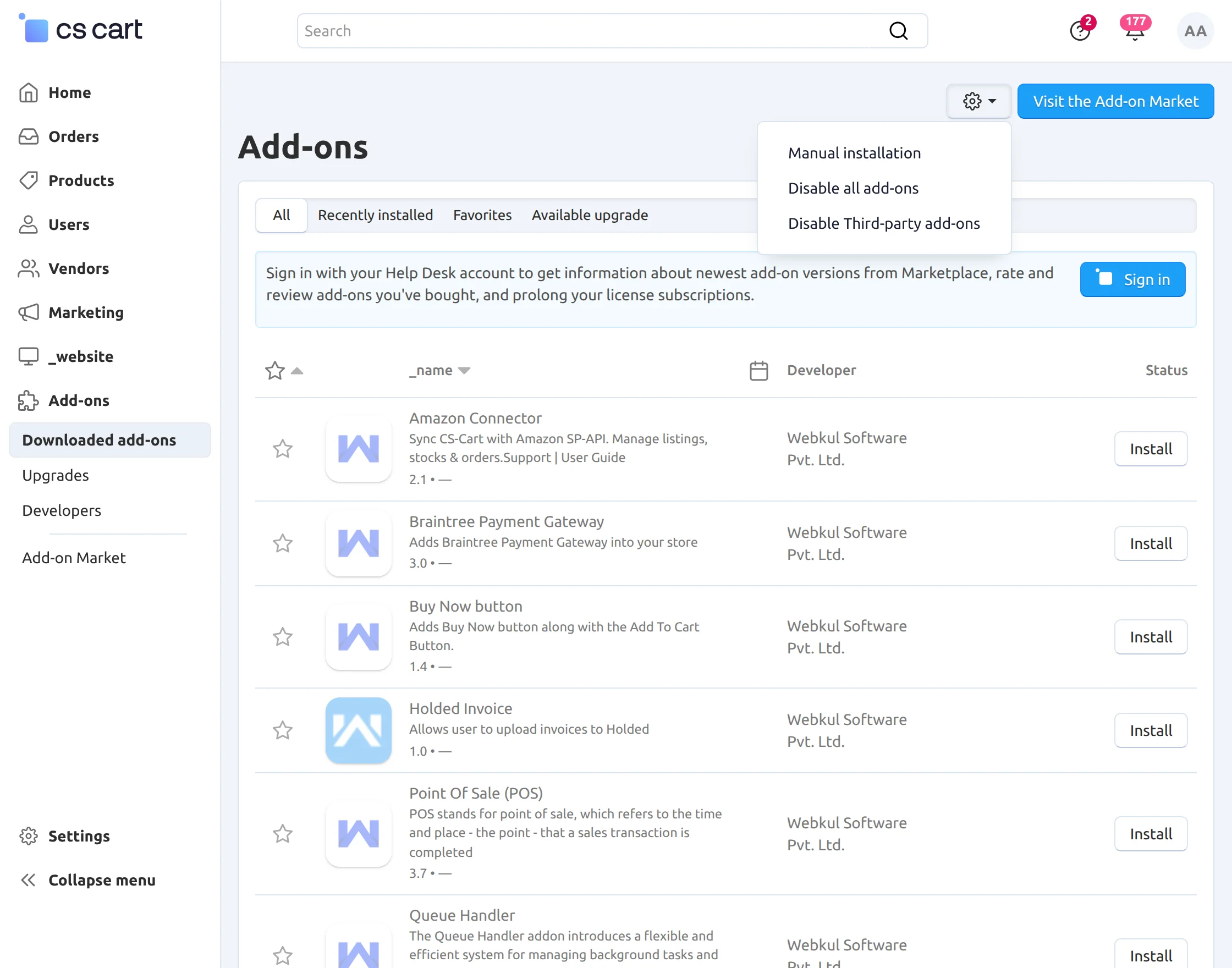Select Manual installation from the menu
1232x968 pixels.
point(854,153)
